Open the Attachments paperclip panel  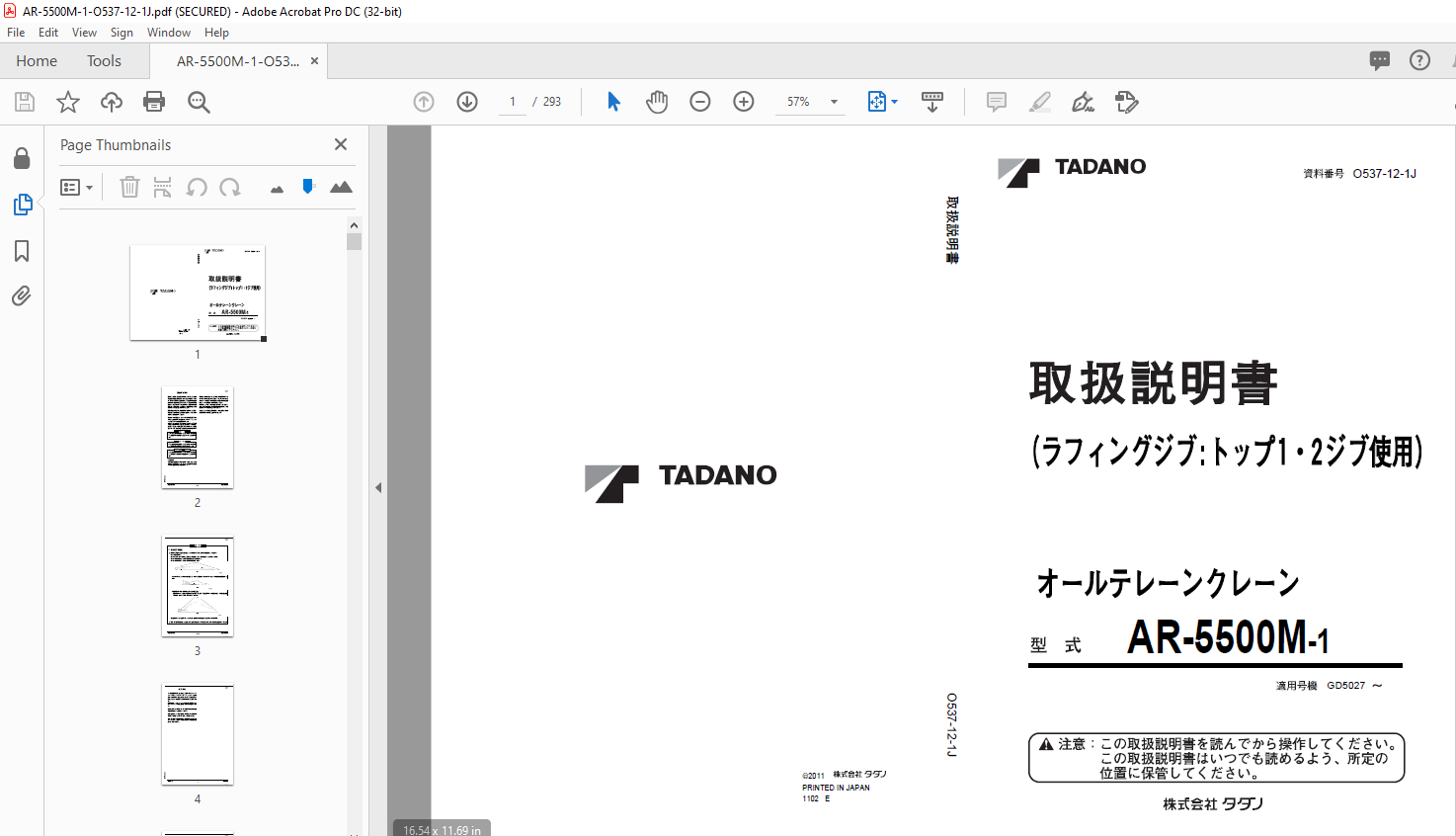[x=22, y=295]
